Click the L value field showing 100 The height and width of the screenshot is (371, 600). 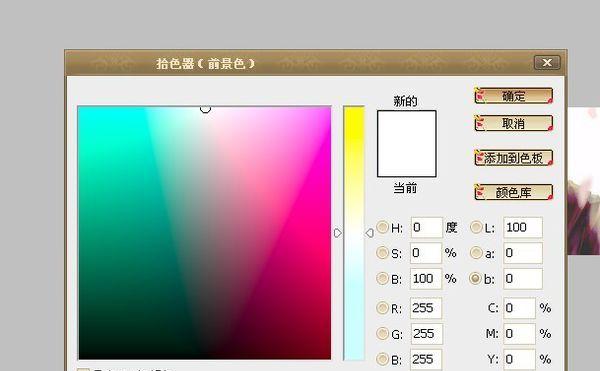[x=523, y=228]
